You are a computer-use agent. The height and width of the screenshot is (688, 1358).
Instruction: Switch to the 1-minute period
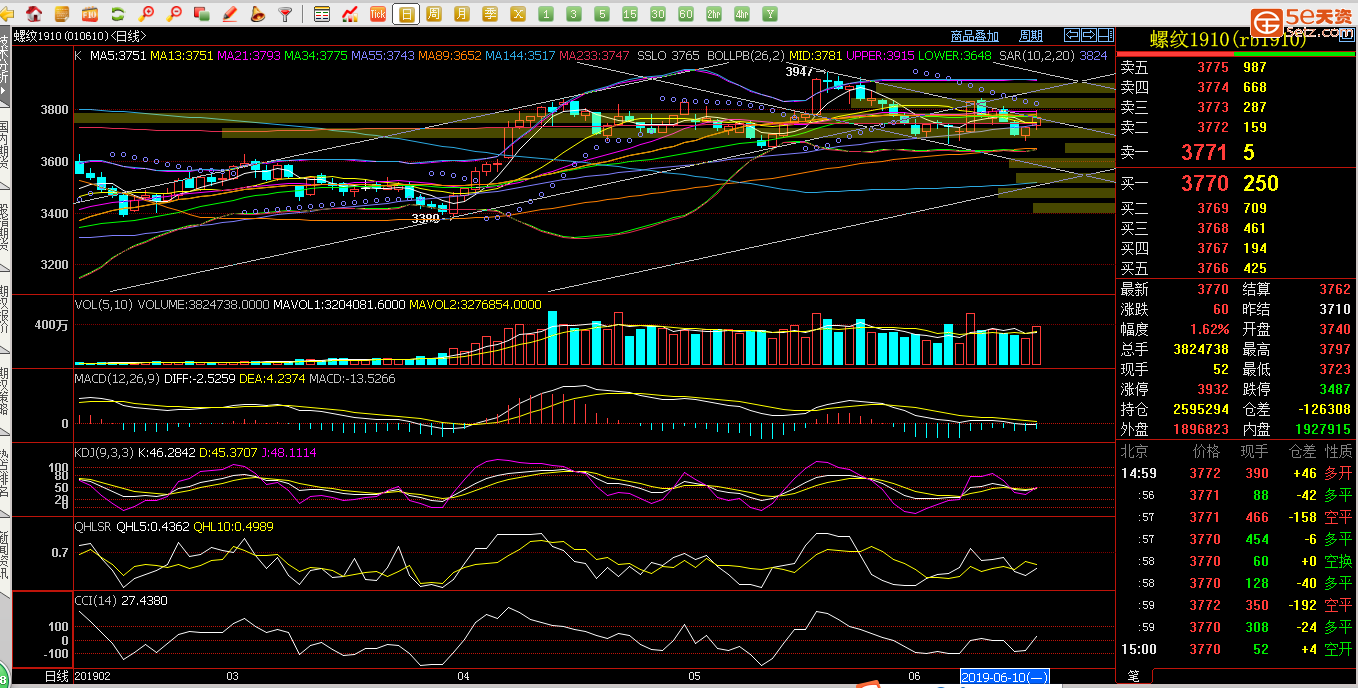pyautogui.click(x=546, y=14)
